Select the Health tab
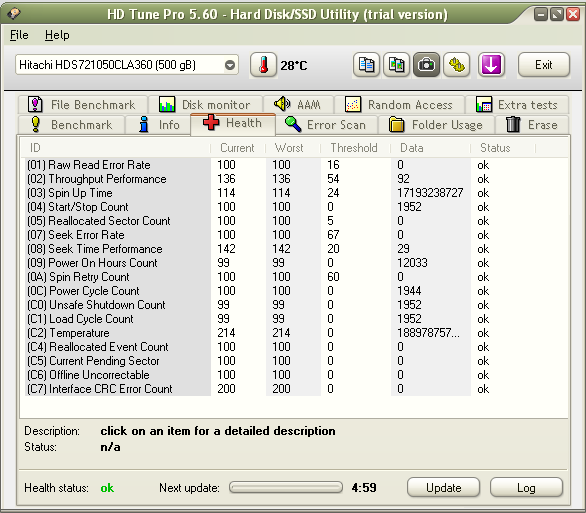586x513 pixels. click(233, 123)
